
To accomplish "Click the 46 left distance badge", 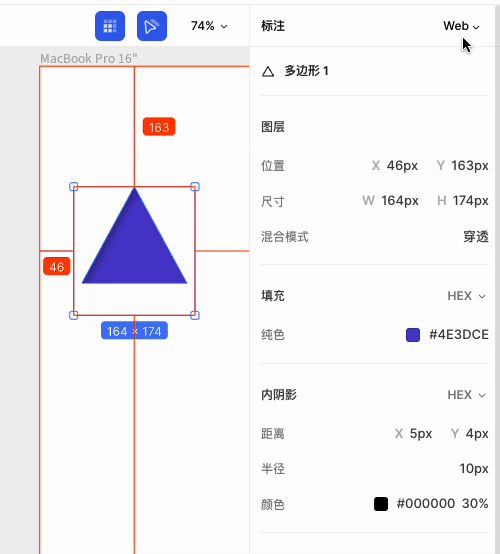I will click(57, 266).
